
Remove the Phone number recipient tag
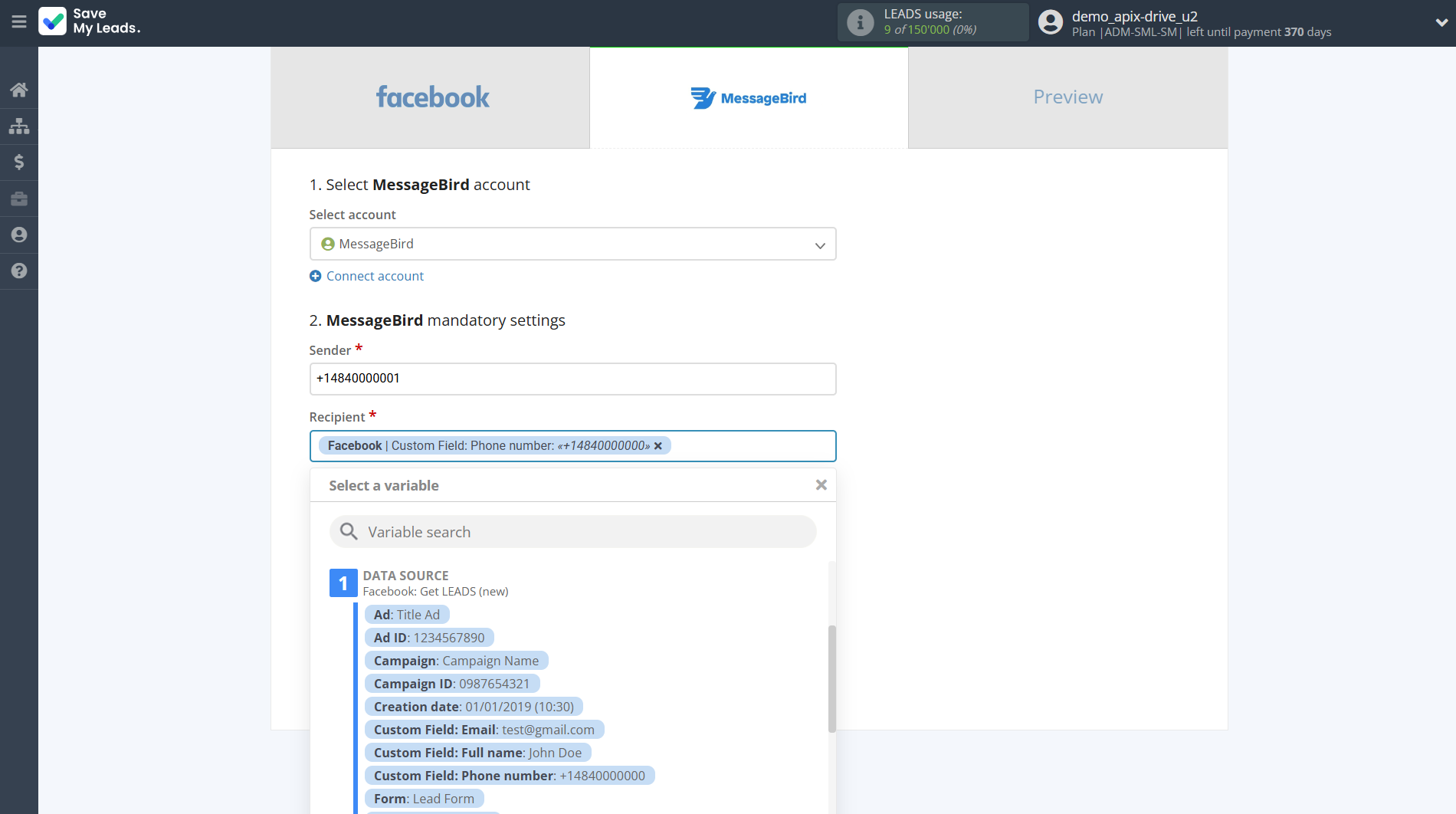click(x=657, y=445)
